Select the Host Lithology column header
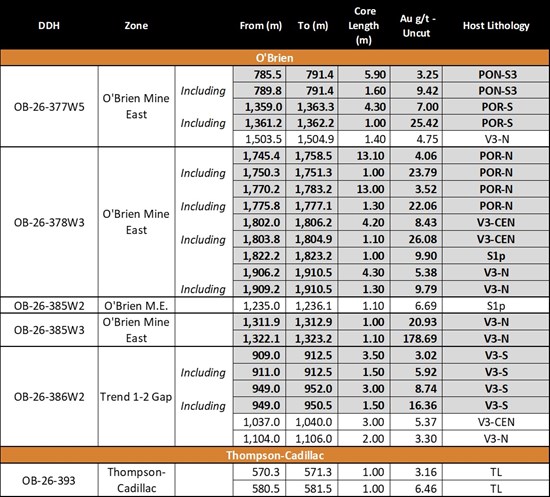Viewport: 550px width, 497px height. click(496, 26)
